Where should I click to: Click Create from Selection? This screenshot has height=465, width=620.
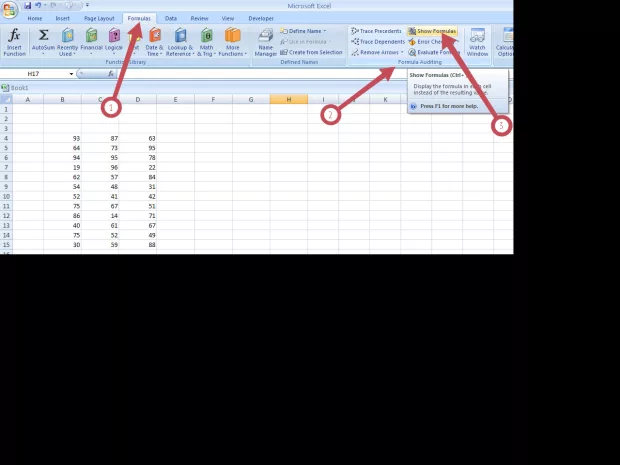tap(311, 52)
